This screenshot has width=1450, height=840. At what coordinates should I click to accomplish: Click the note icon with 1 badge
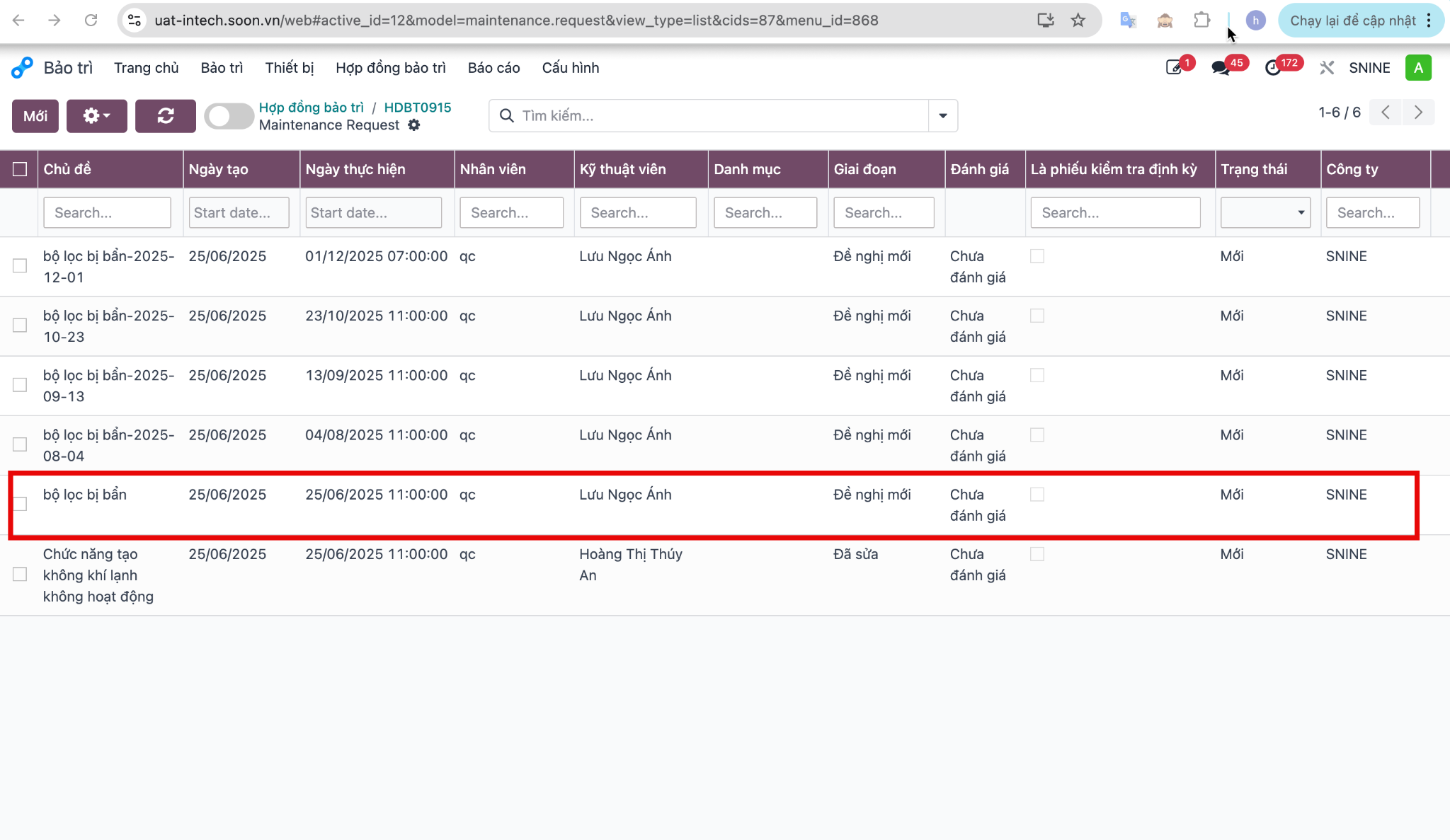pos(1174,68)
